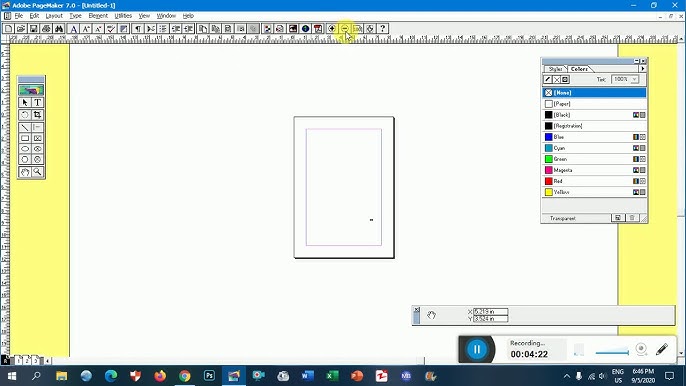Click the Export PDF toolbar icon
The image size is (686, 386).
[x=318, y=28]
